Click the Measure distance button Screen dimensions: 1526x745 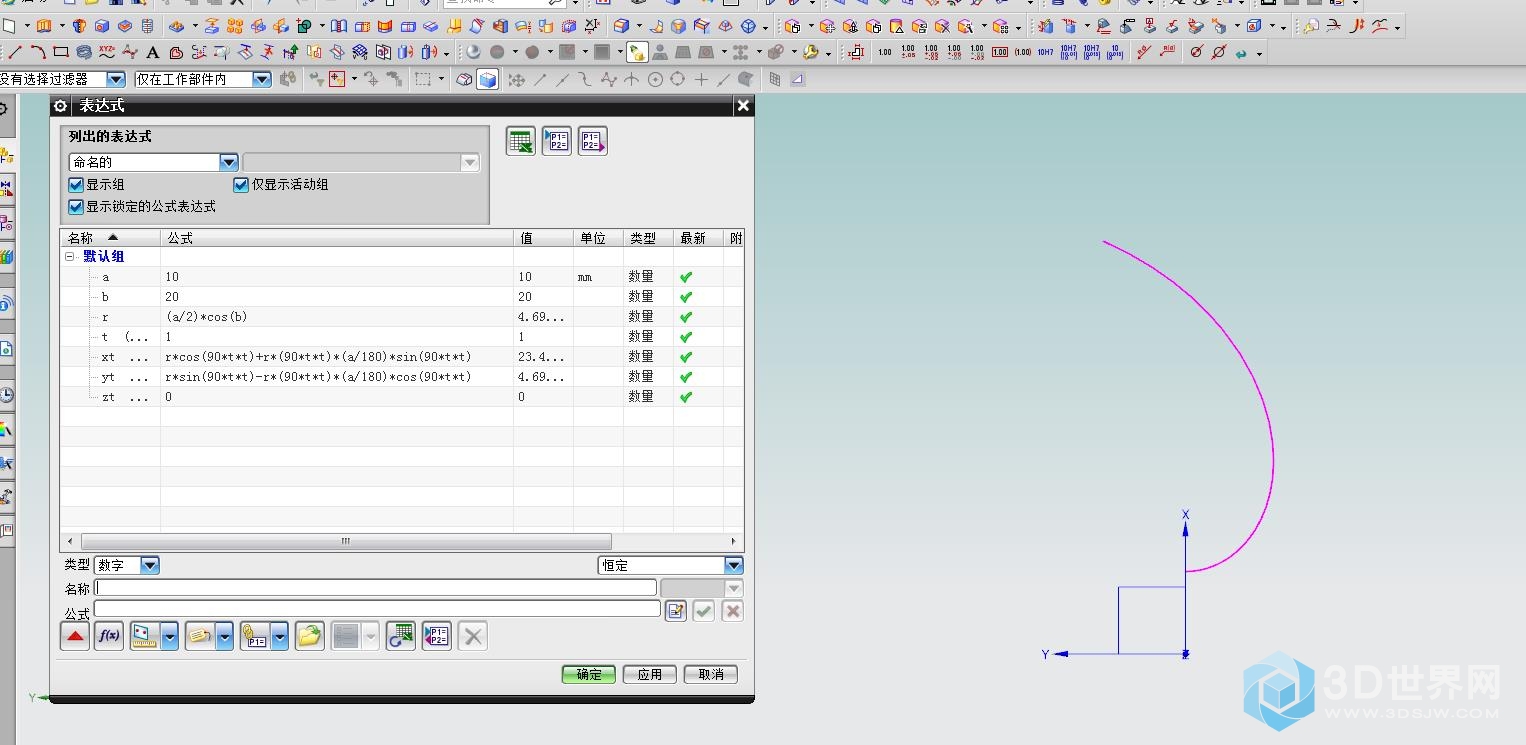click(x=145, y=636)
